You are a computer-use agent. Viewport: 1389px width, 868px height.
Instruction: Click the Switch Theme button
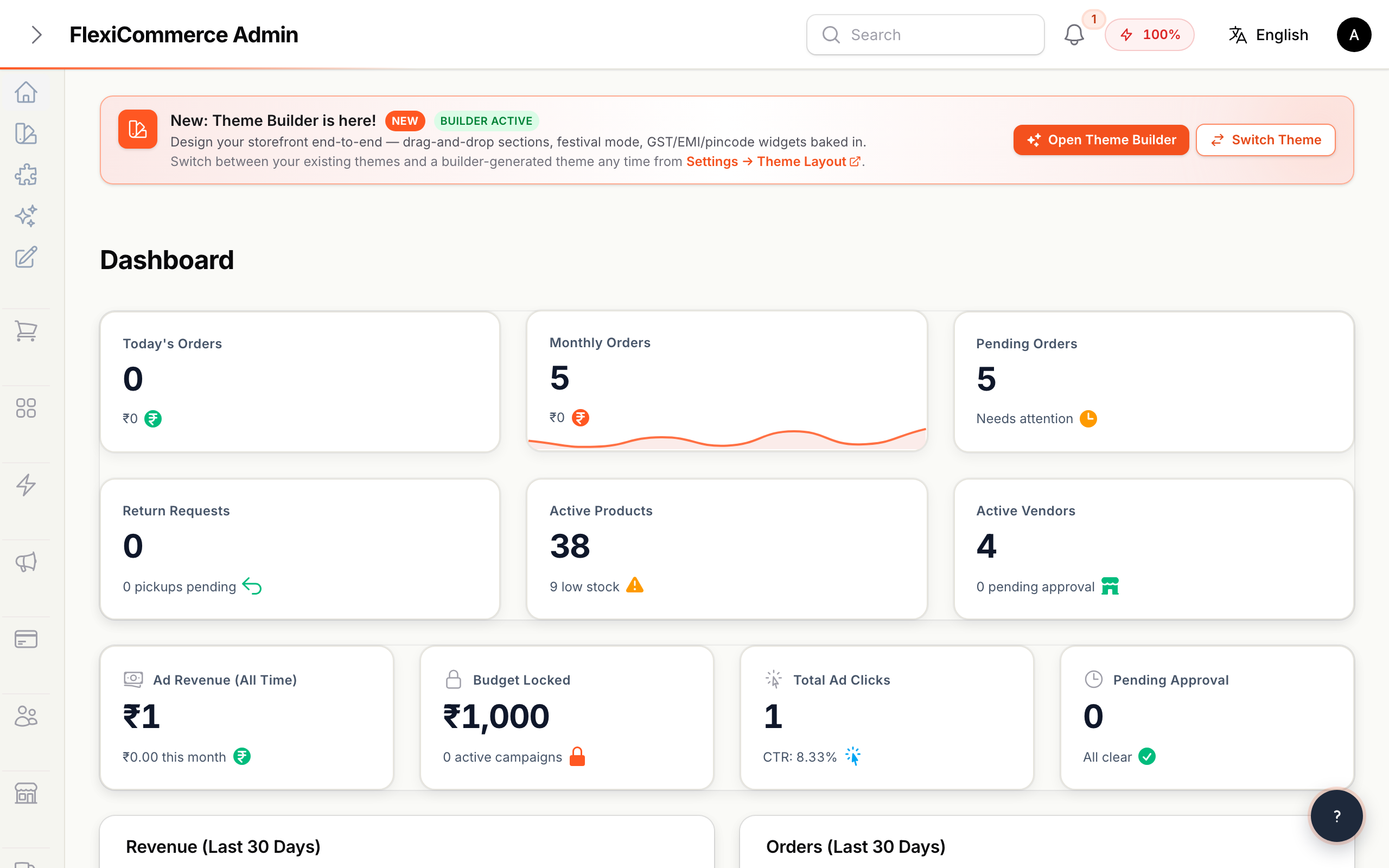pos(1266,140)
